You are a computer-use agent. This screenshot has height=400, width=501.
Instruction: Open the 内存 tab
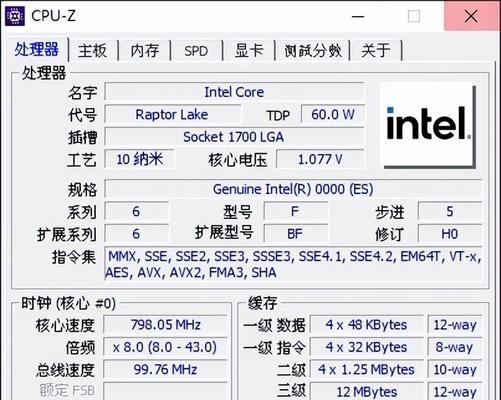[145, 51]
